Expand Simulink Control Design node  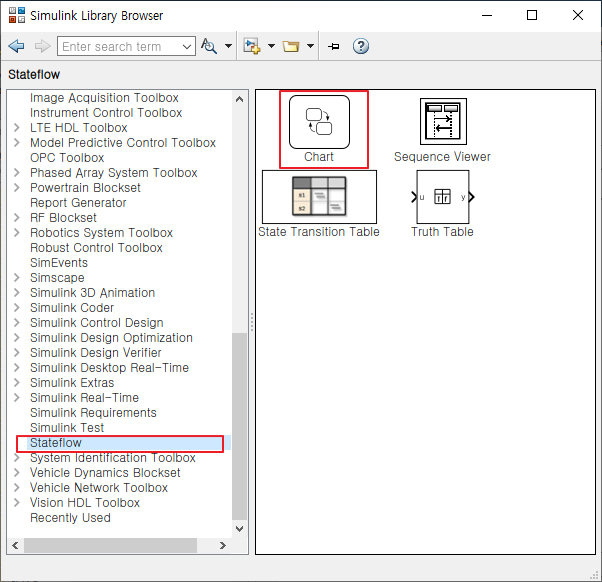coord(17,322)
